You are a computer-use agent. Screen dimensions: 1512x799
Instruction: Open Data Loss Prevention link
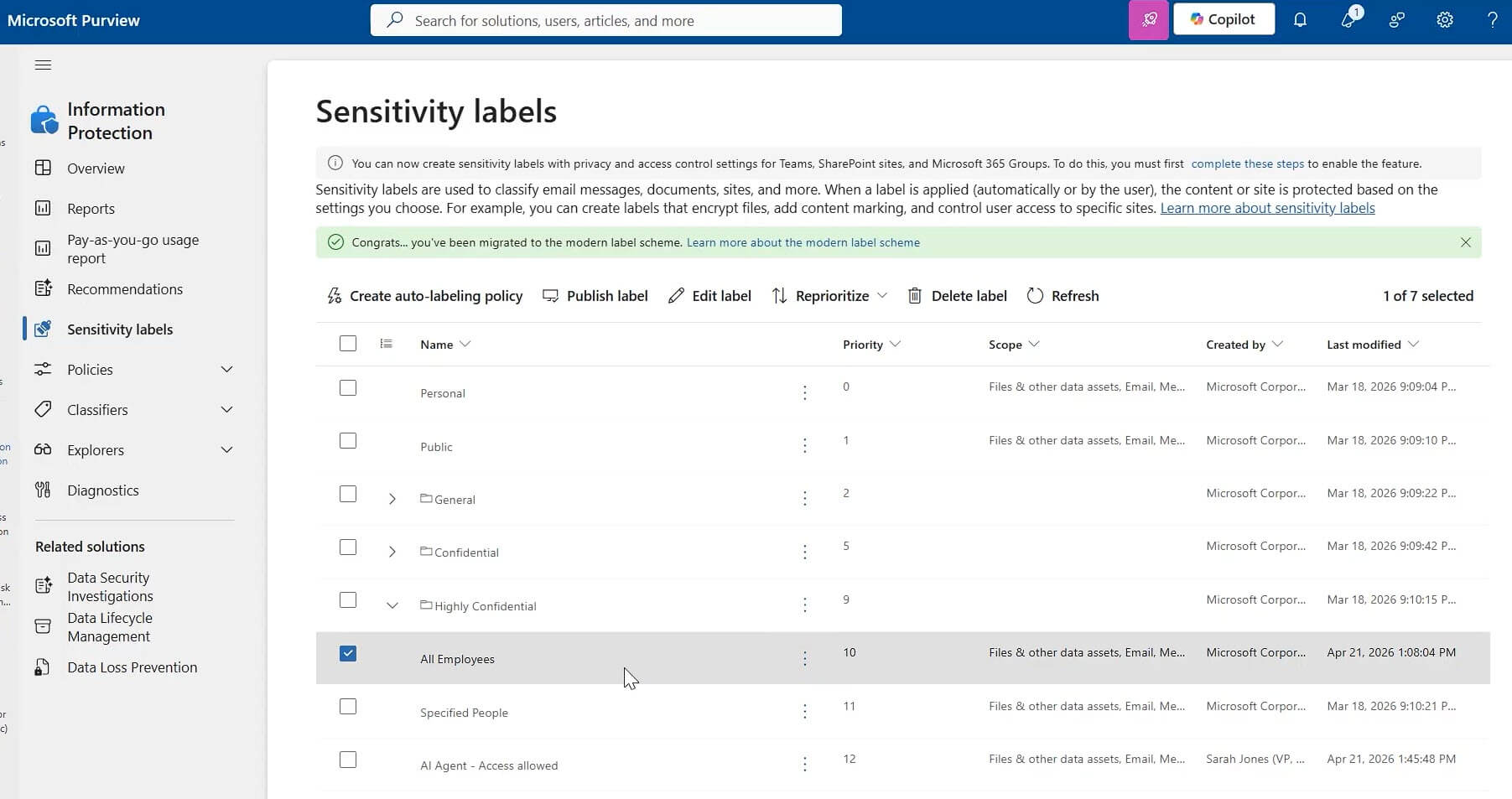coord(132,667)
